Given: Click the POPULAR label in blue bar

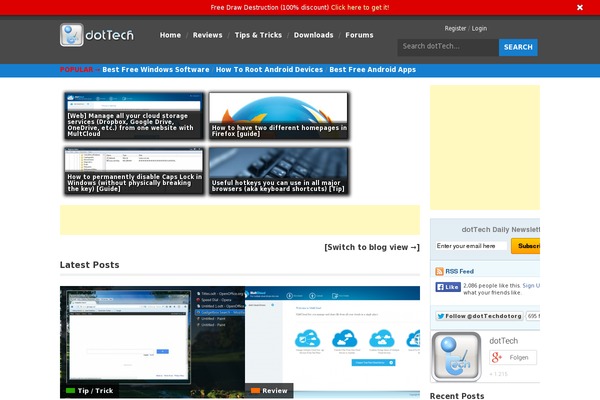Looking at the screenshot, I should tap(76, 70).
